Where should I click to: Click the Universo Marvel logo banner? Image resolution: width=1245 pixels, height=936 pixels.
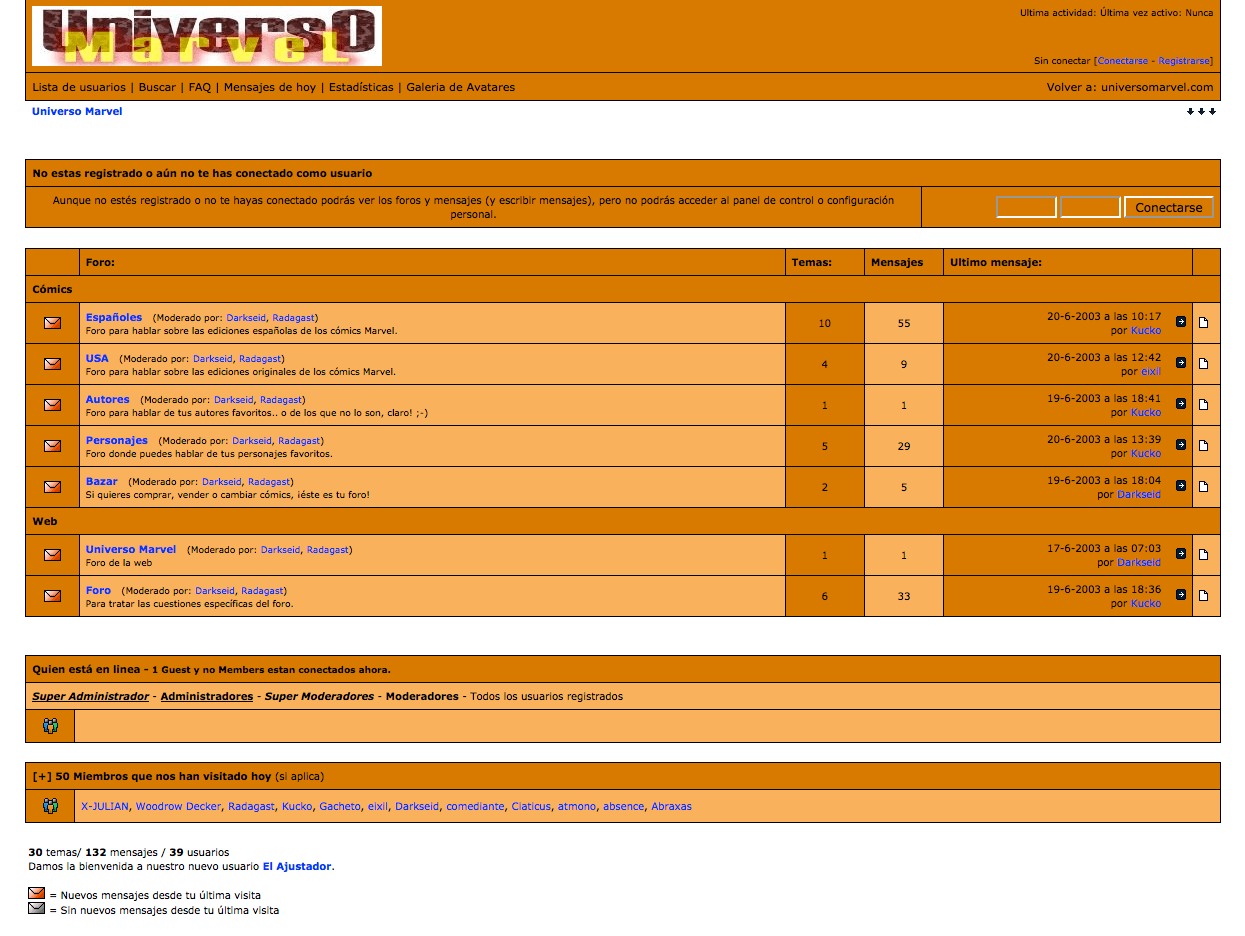click(x=207, y=36)
